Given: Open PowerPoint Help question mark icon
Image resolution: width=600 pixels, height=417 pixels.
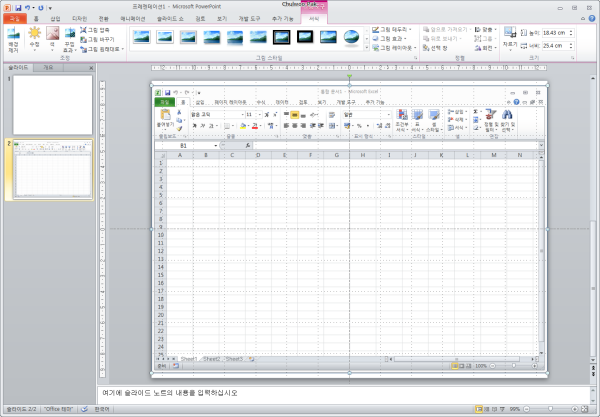Looking at the screenshot, I should coord(592,18).
